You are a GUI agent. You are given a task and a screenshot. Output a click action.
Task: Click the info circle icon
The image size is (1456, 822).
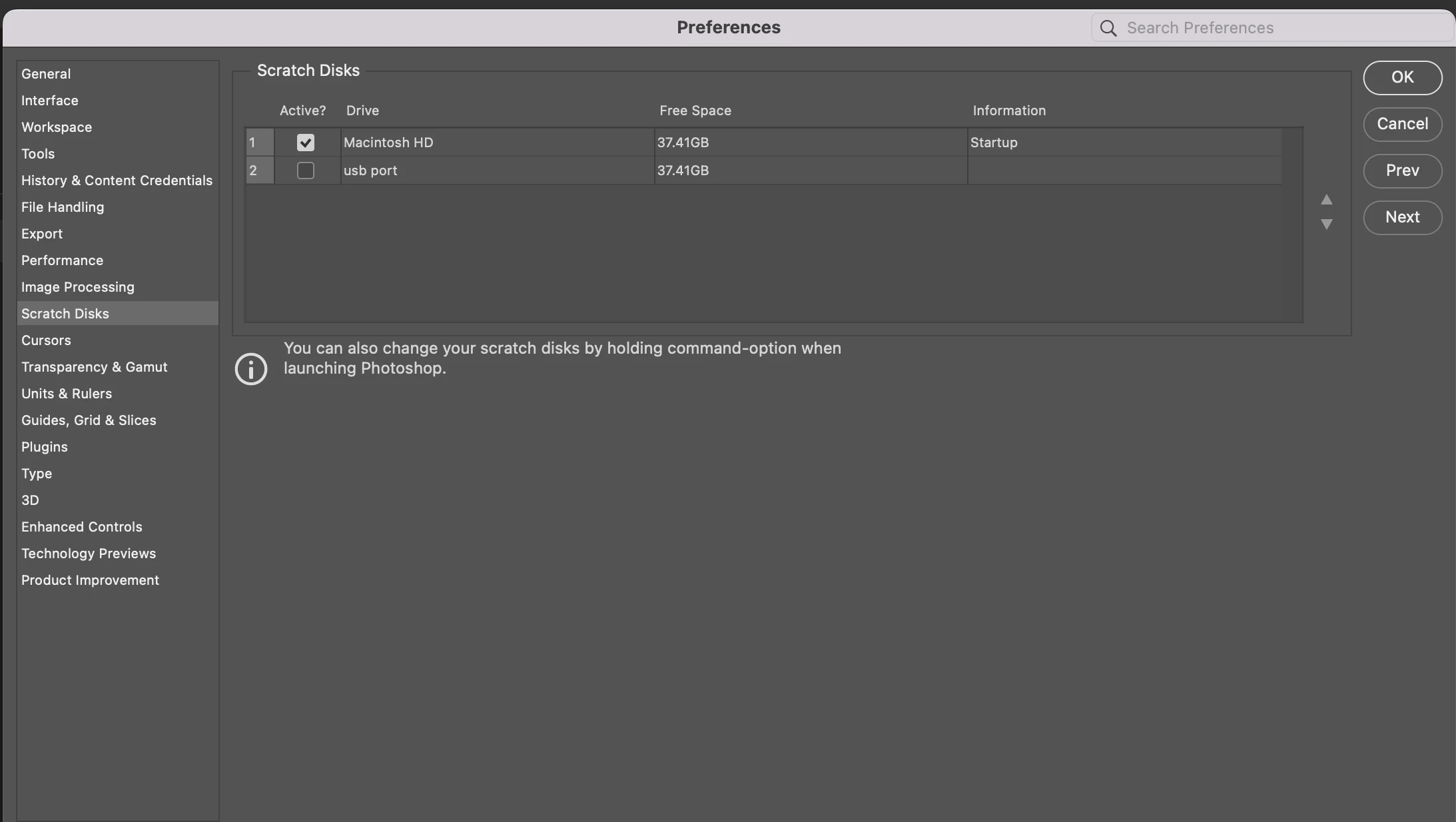coord(251,369)
